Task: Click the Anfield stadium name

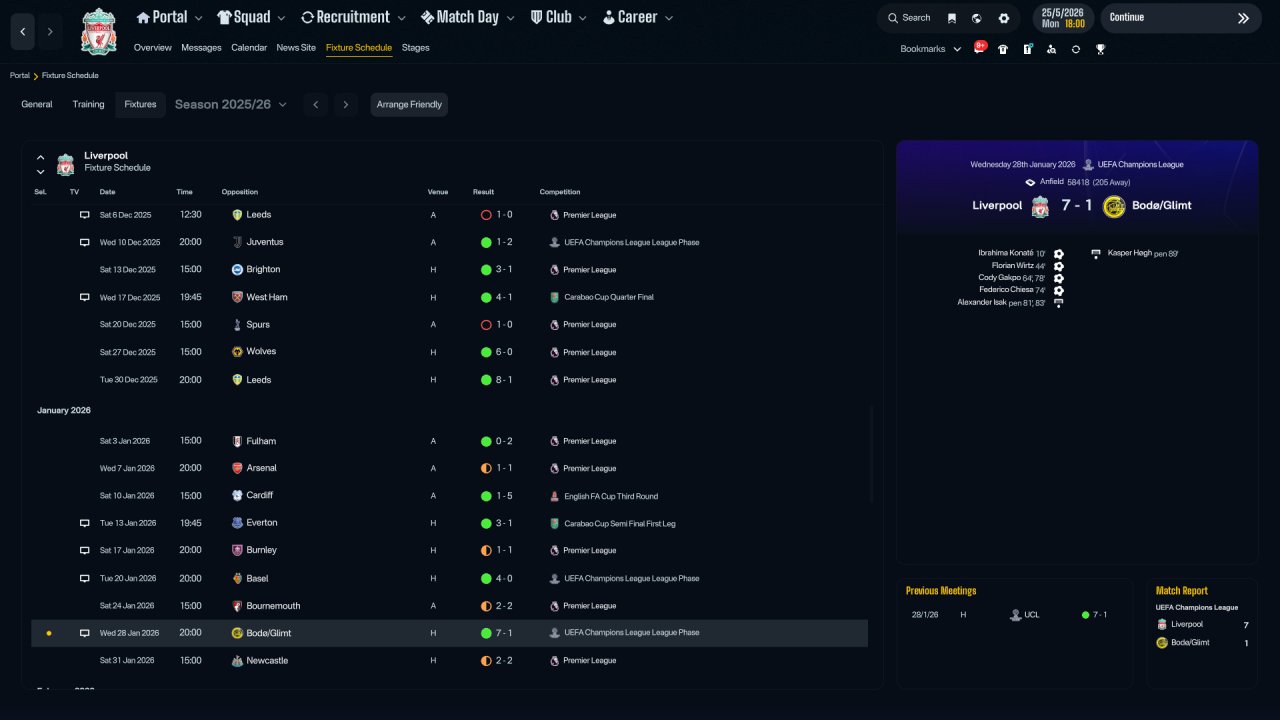Action: (1052, 182)
